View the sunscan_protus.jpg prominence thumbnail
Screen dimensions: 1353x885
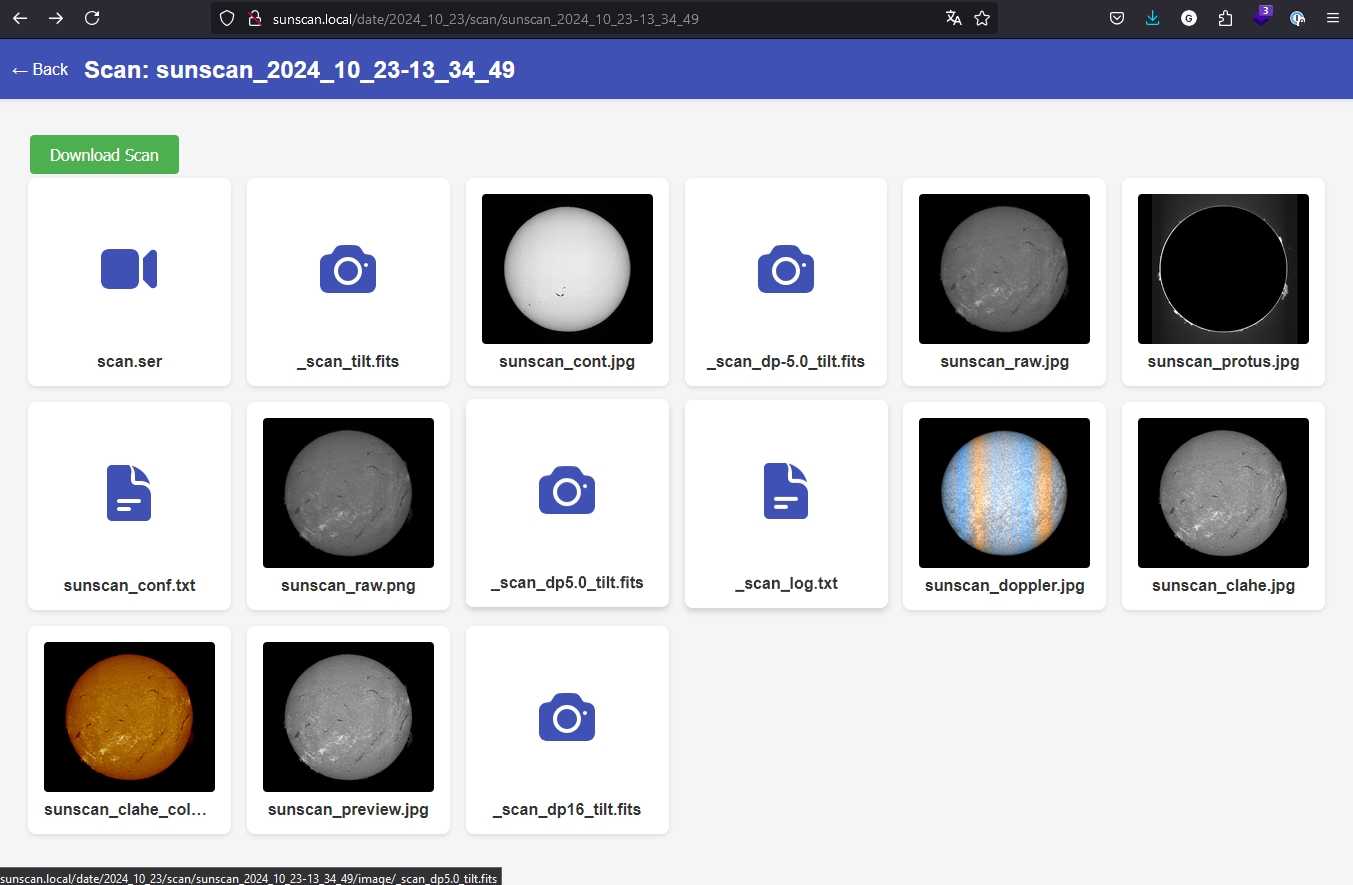1223,269
